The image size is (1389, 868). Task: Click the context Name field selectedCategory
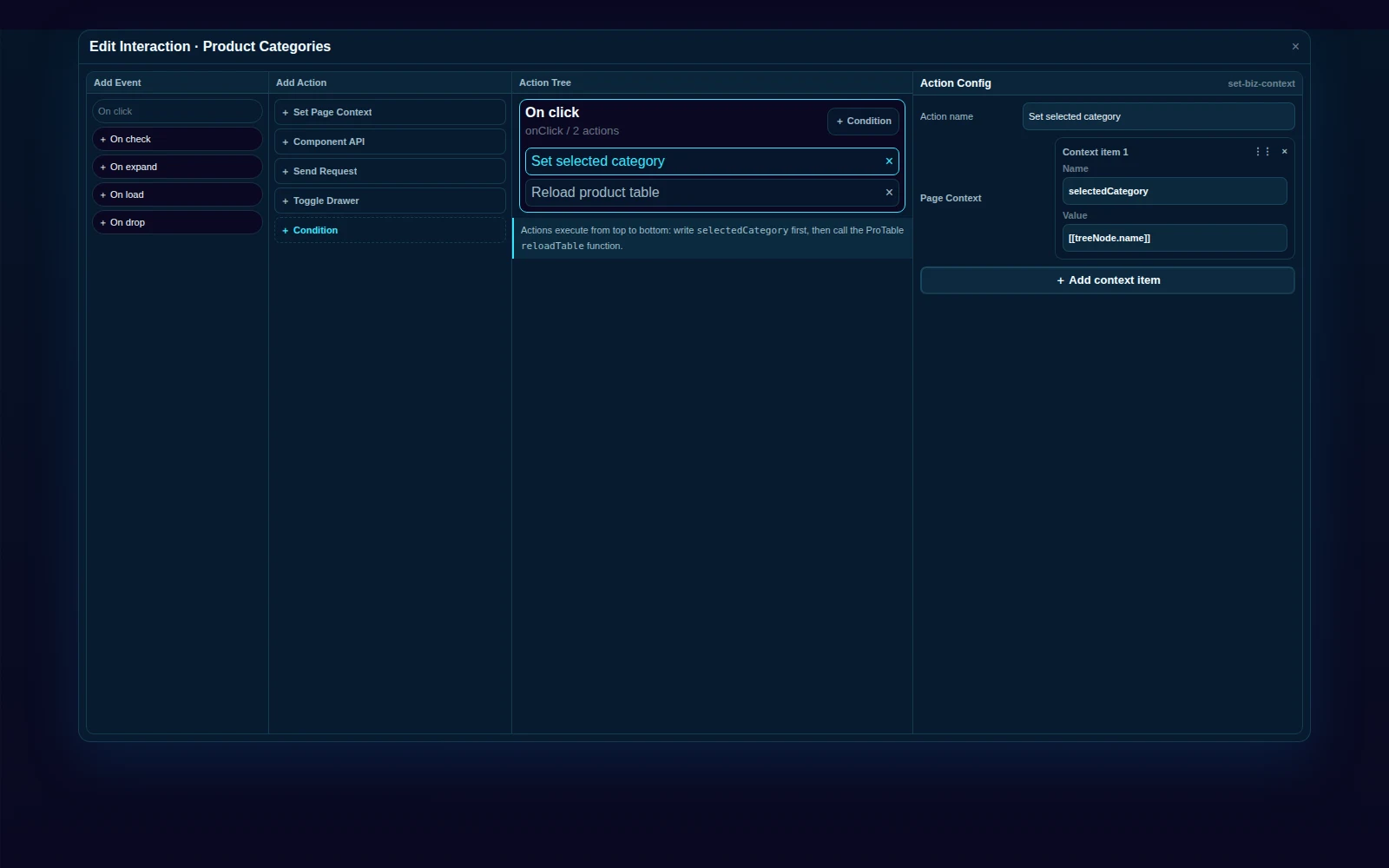pyautogui.click(x=1175, y=191)
